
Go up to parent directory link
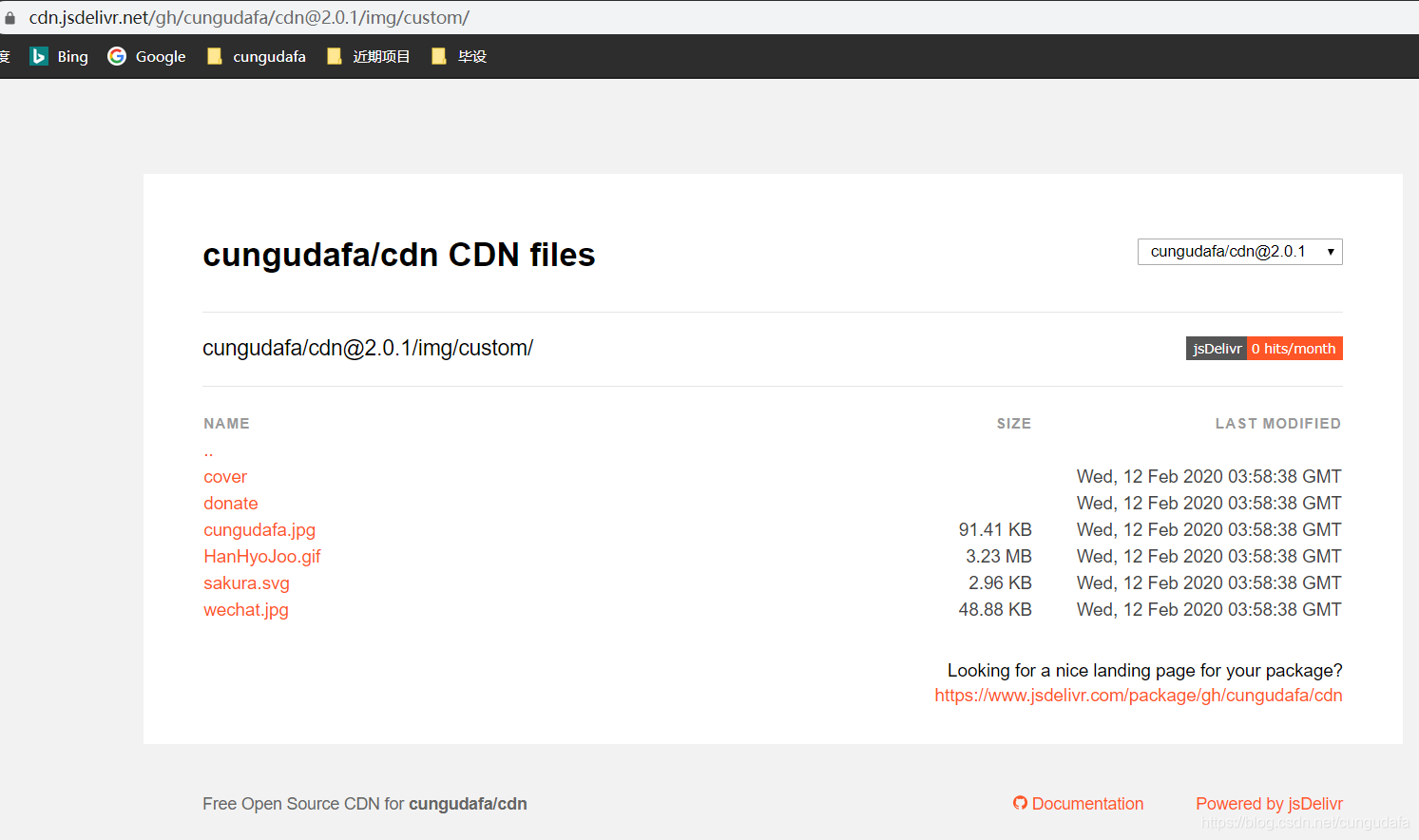208,452
